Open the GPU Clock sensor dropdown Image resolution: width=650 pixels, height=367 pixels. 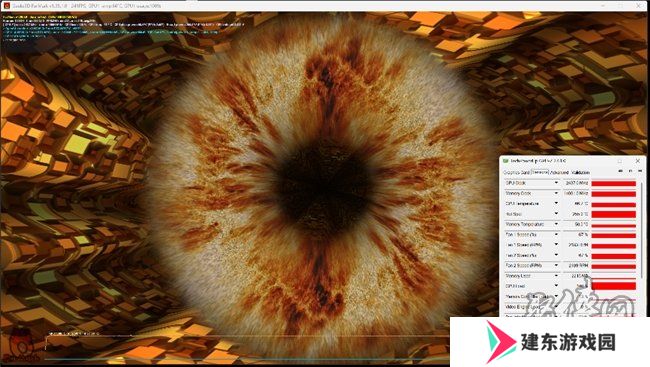click(556, 183)
